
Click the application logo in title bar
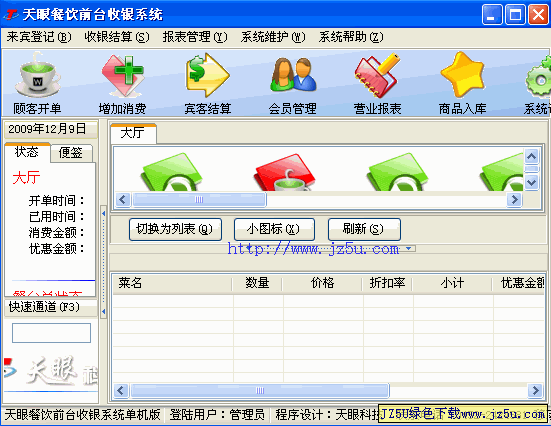coord(11,15)
